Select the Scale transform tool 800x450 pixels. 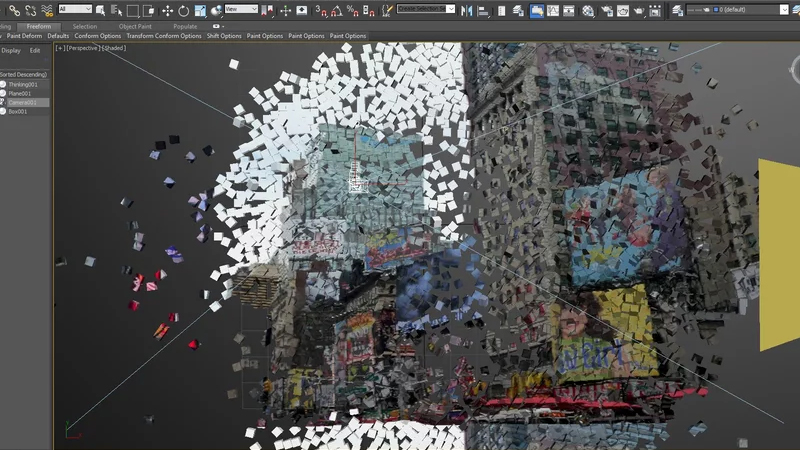[x=200, y=10]
